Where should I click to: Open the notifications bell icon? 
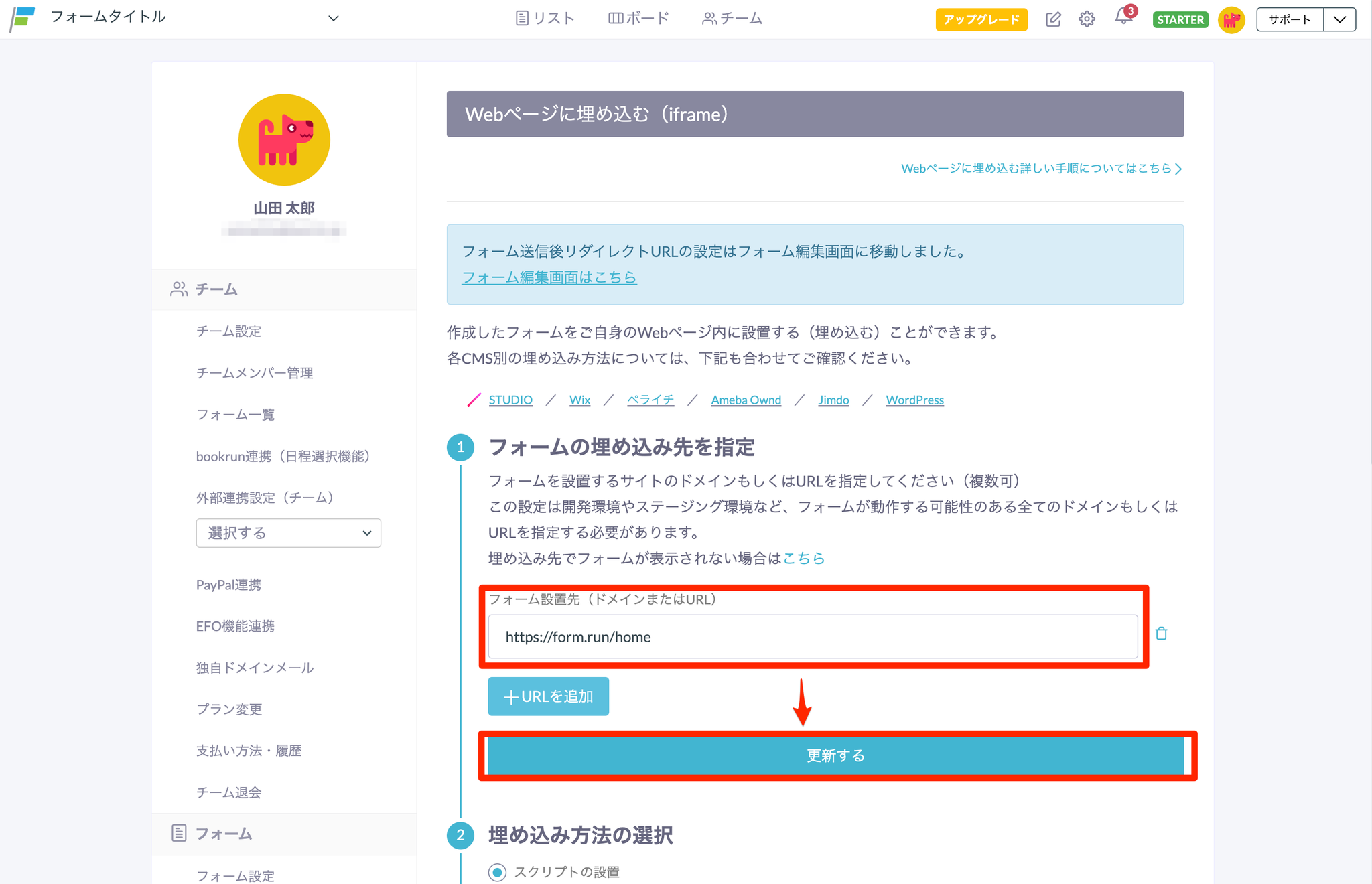(1123, 17)
